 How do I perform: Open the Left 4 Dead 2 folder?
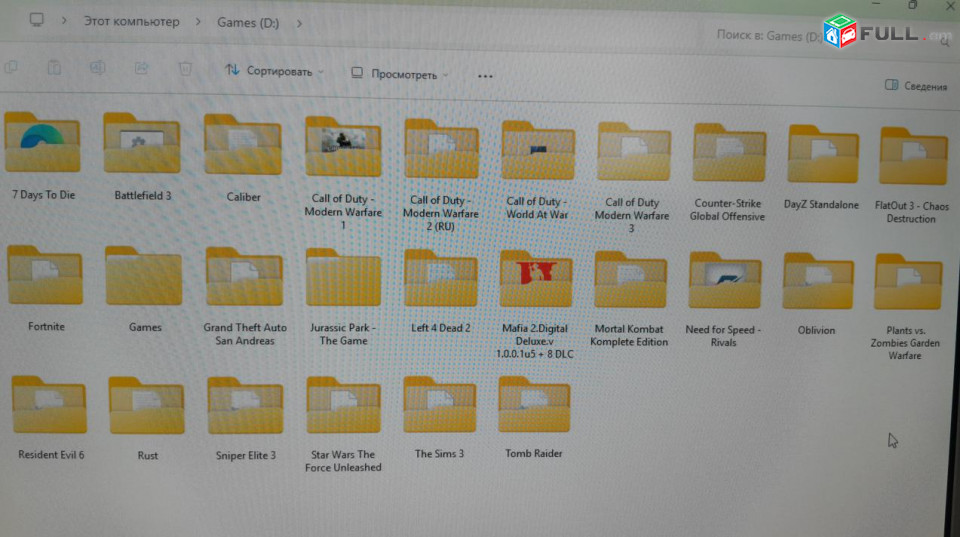click(x=440, y=278)
